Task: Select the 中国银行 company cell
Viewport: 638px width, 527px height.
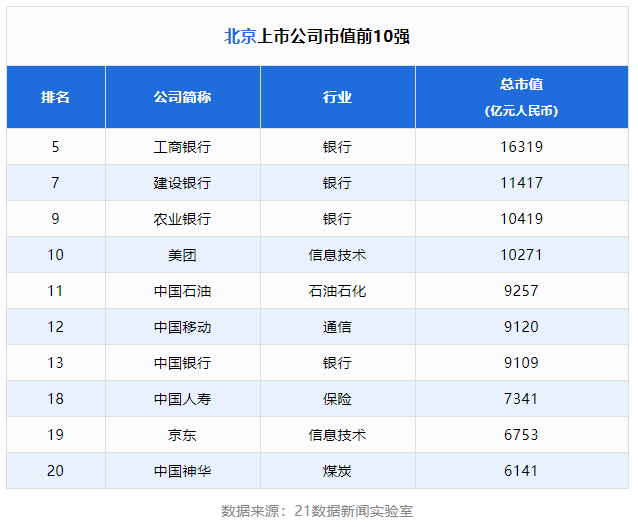Action: pos(182,363)
